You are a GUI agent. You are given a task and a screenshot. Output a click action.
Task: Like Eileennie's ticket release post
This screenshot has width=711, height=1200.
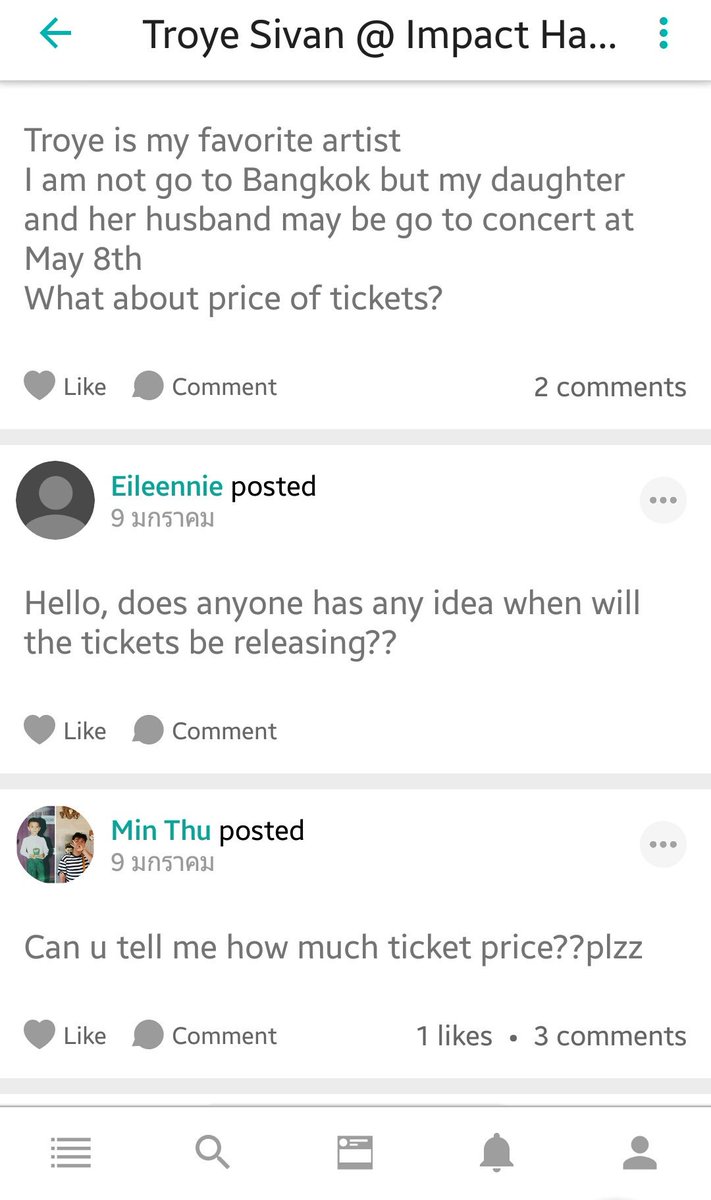64,730
